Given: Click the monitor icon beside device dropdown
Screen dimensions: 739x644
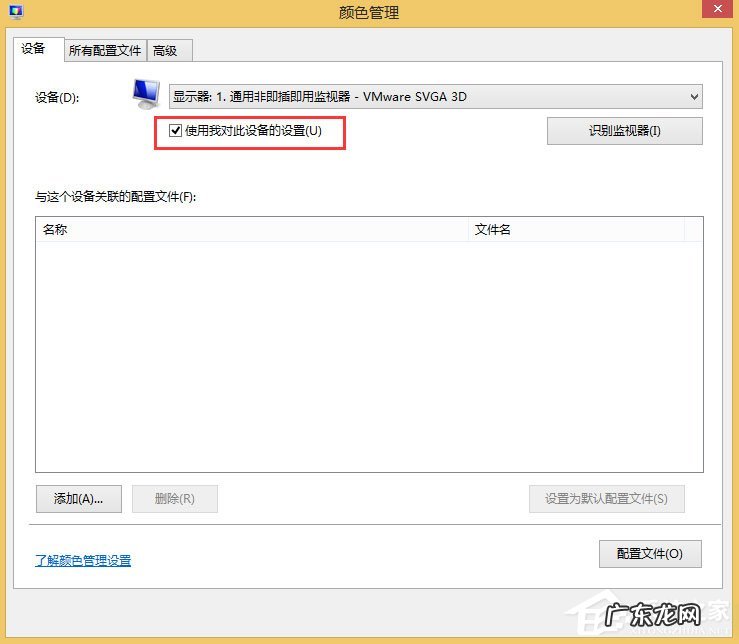Looking at the screenshot, I should click(147, 94).
